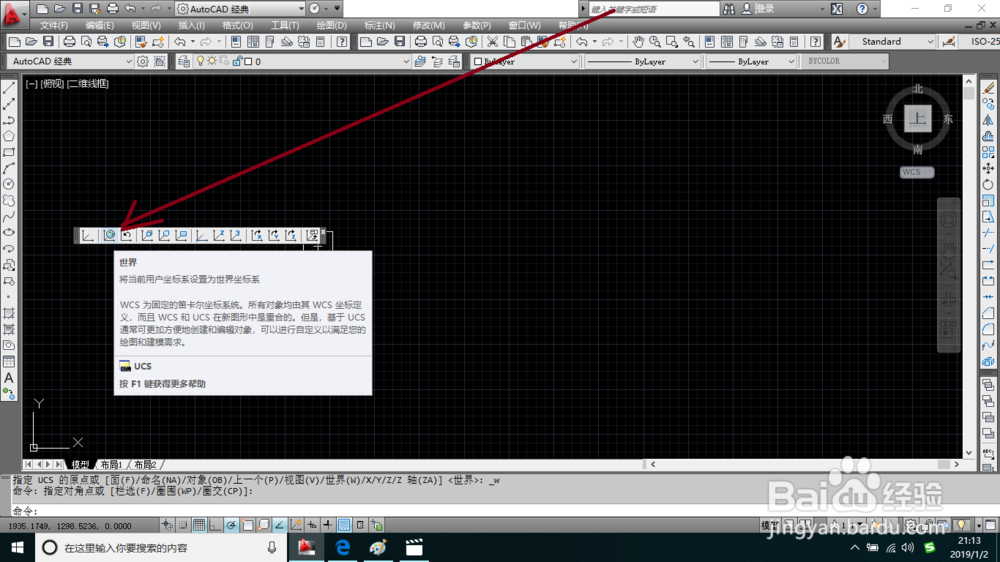Toggle Polar tracking in status bar
Viewport: 1000px width, 562px height.
tap(231, 525)
